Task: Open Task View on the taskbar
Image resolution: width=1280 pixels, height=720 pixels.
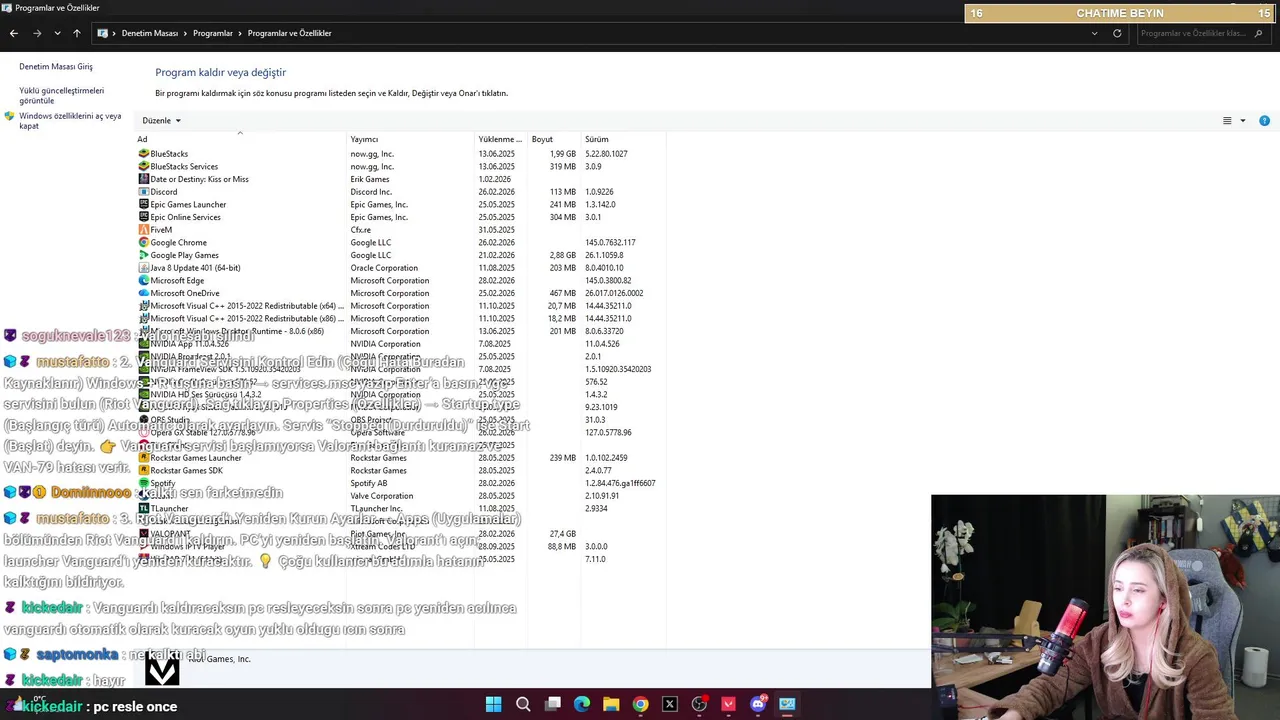Action: click(552, 704)
